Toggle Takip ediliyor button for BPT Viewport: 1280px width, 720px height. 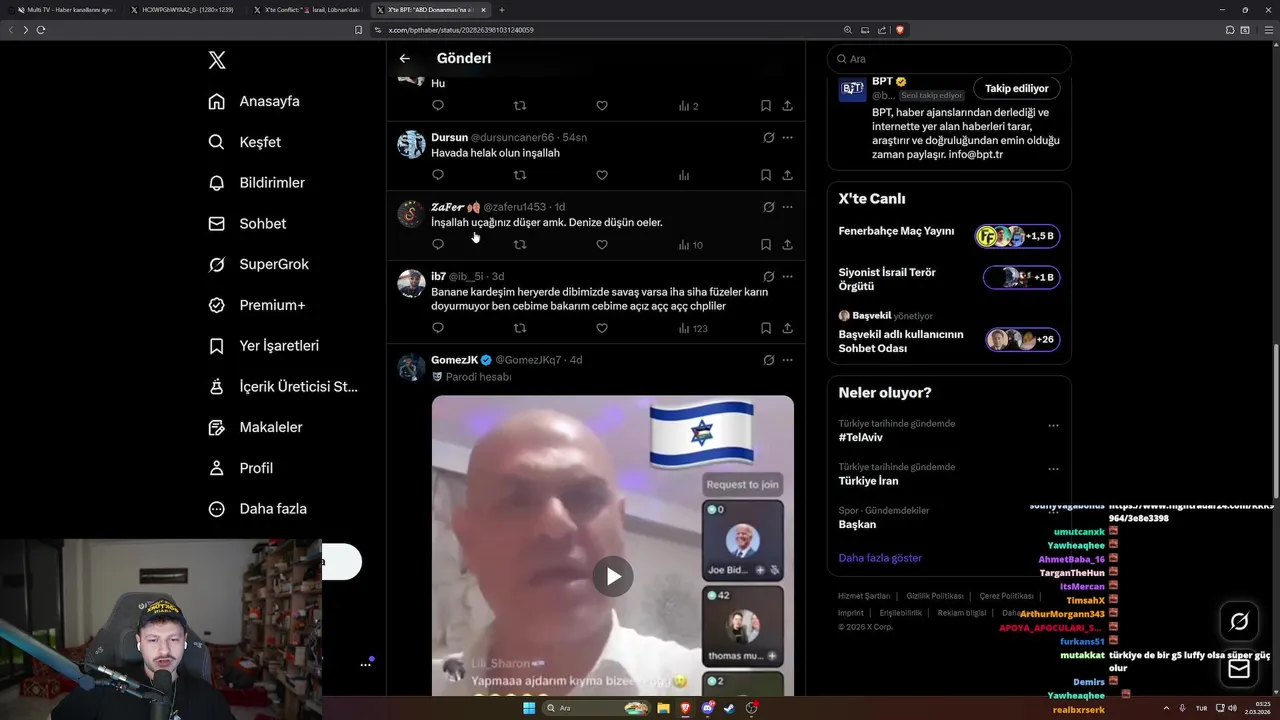[1016, 89]
